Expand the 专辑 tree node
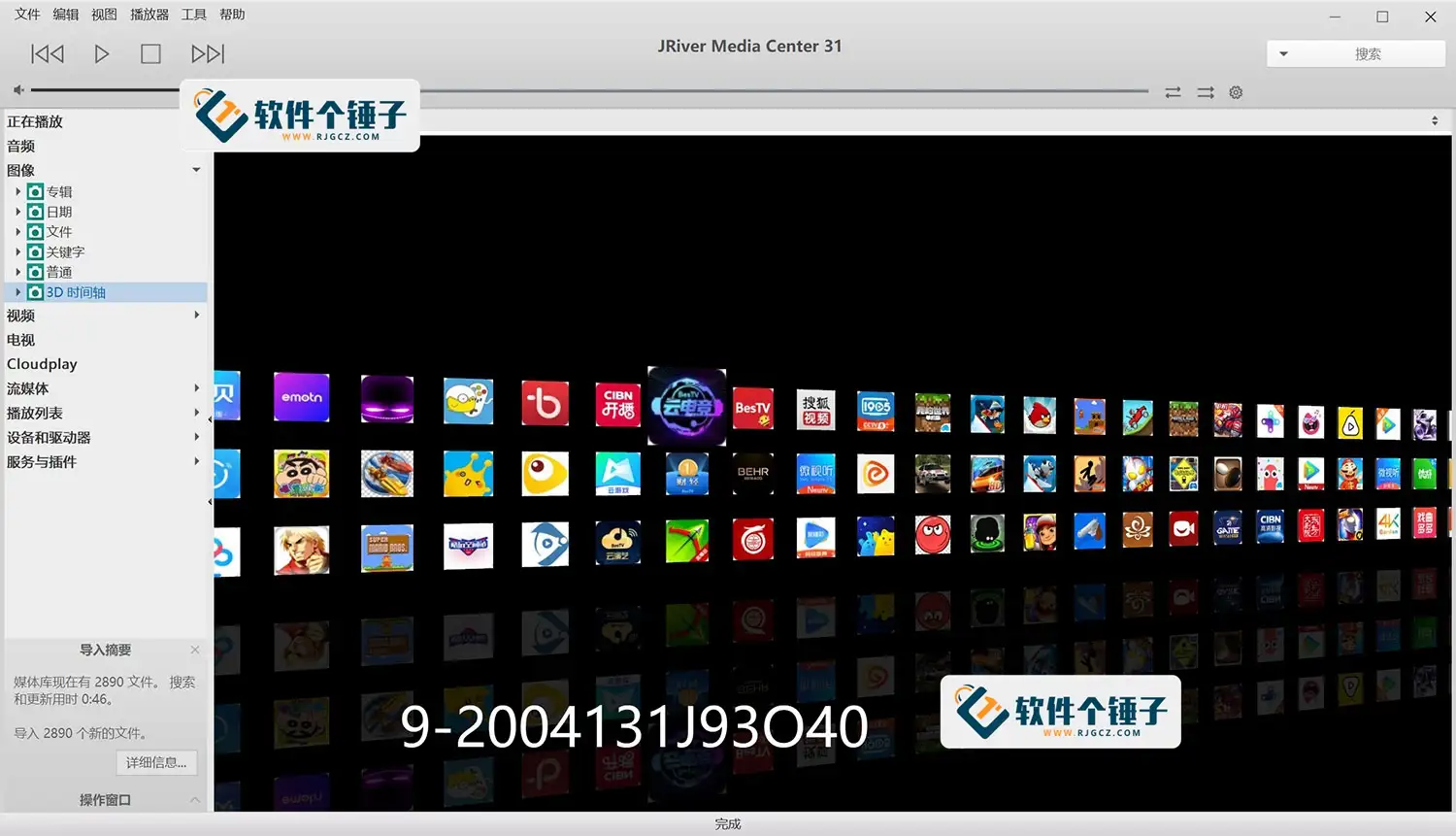Image resolution: width=1456 pixels, height=836 pixels. [x=17, y=191]
